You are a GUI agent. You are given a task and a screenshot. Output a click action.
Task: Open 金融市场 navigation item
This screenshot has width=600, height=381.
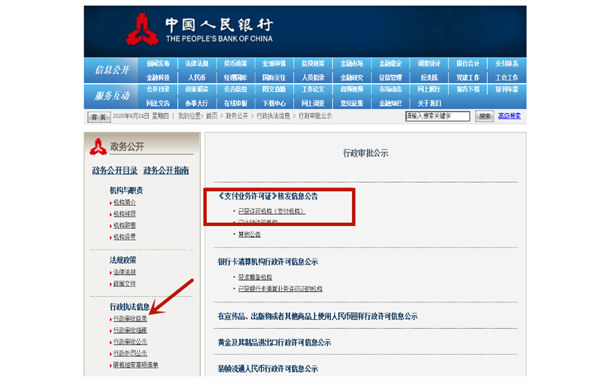(x=352, y=64)
